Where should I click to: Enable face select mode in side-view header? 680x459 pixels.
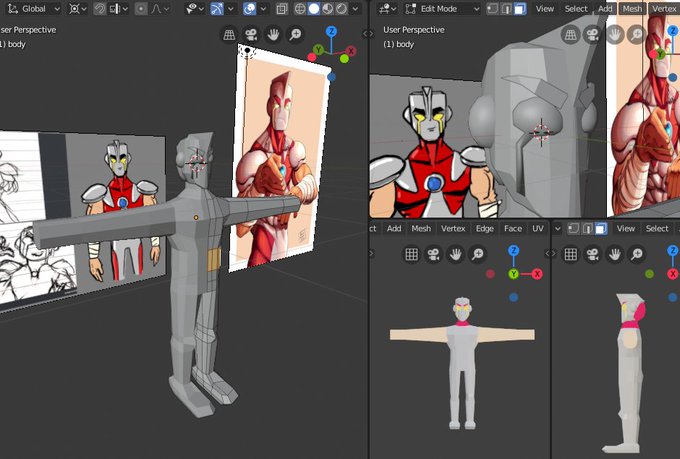coord(601,229)
